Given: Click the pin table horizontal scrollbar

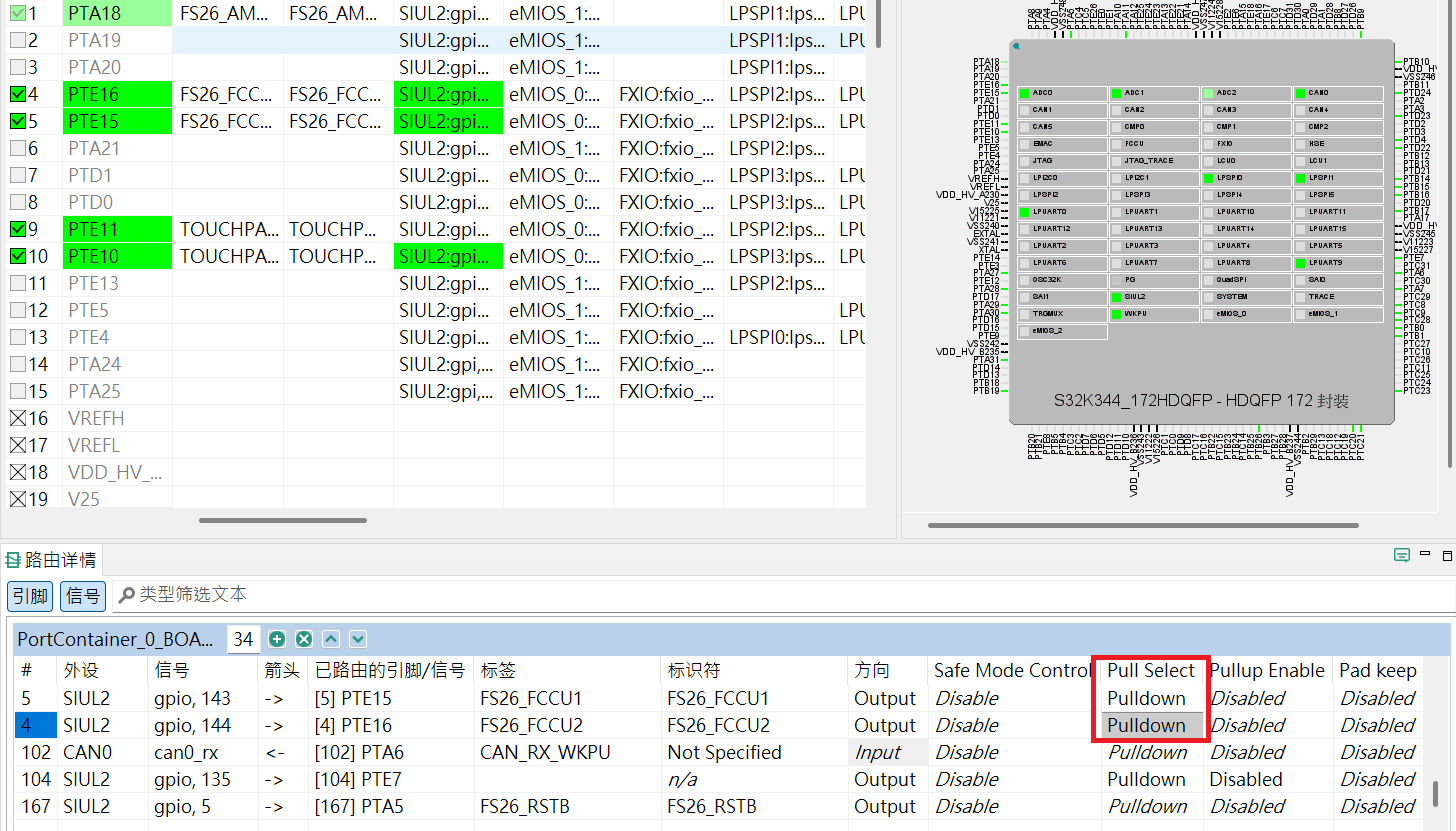Looking at the screenshot, I should pos(282,520).
